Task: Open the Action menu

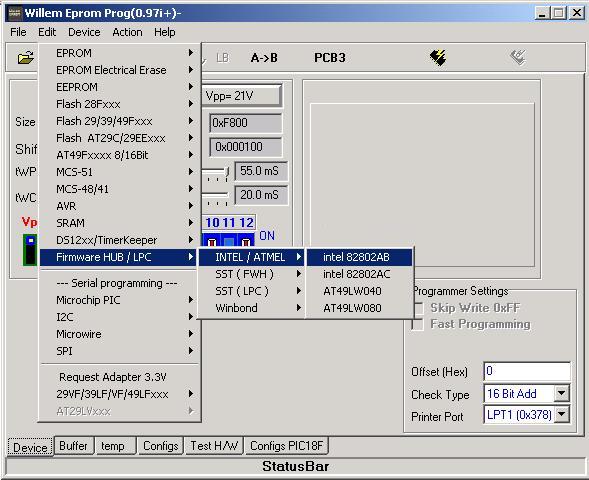Action: [x=127, y=32]
